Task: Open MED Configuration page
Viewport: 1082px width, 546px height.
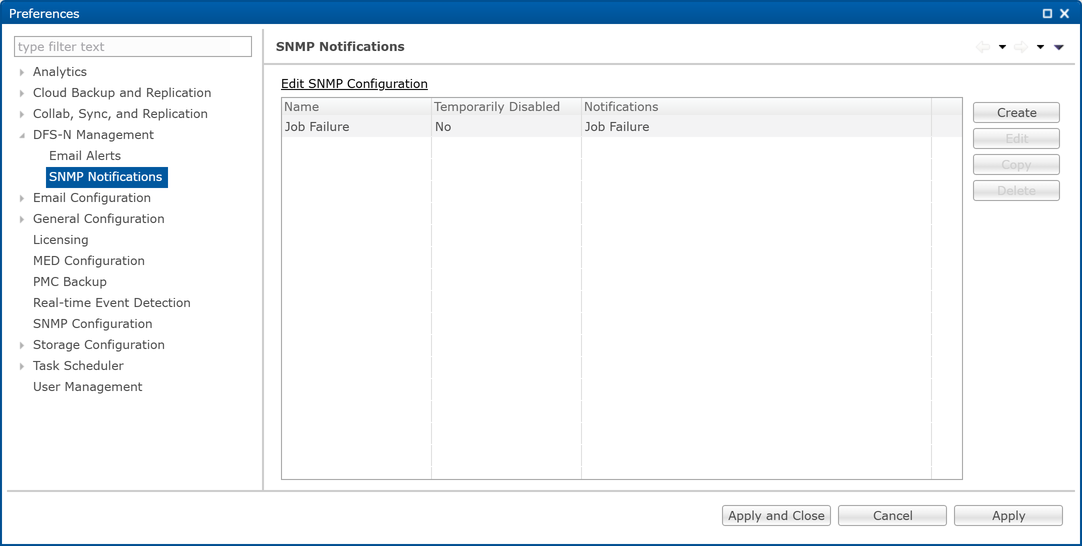Action: point(89,261)
